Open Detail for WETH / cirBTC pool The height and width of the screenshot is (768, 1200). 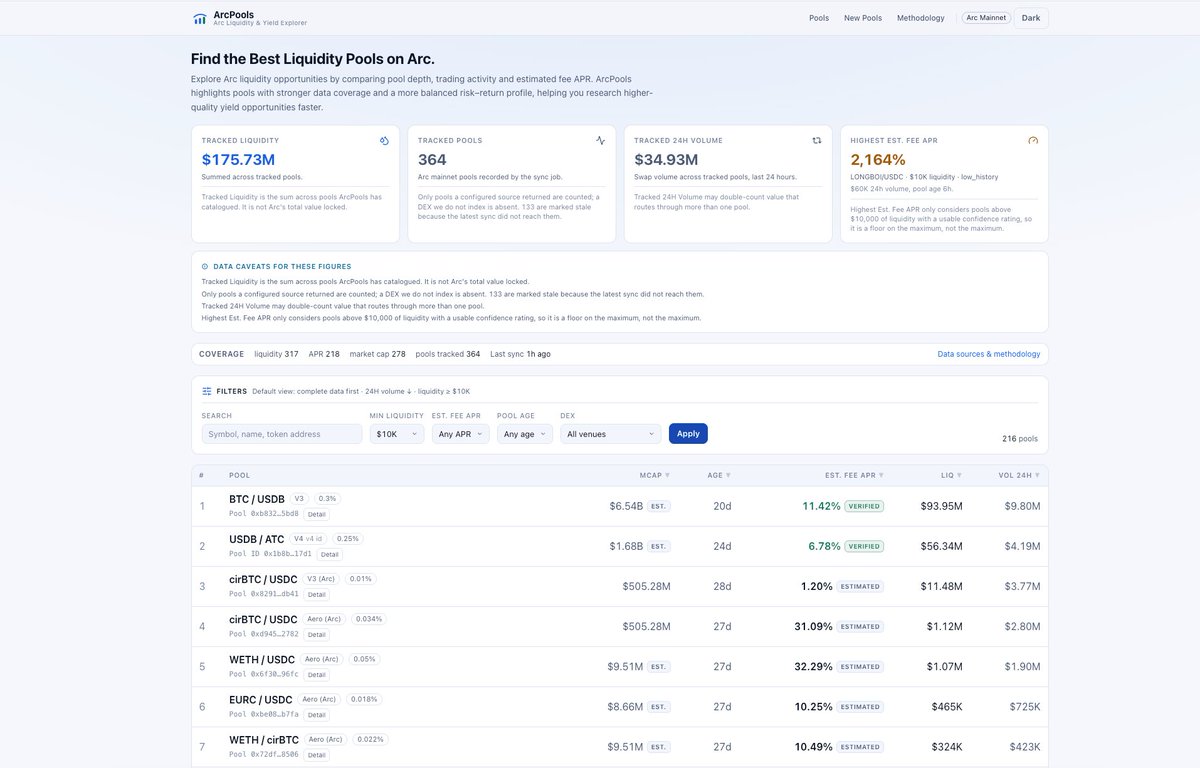tap(316, 754)
